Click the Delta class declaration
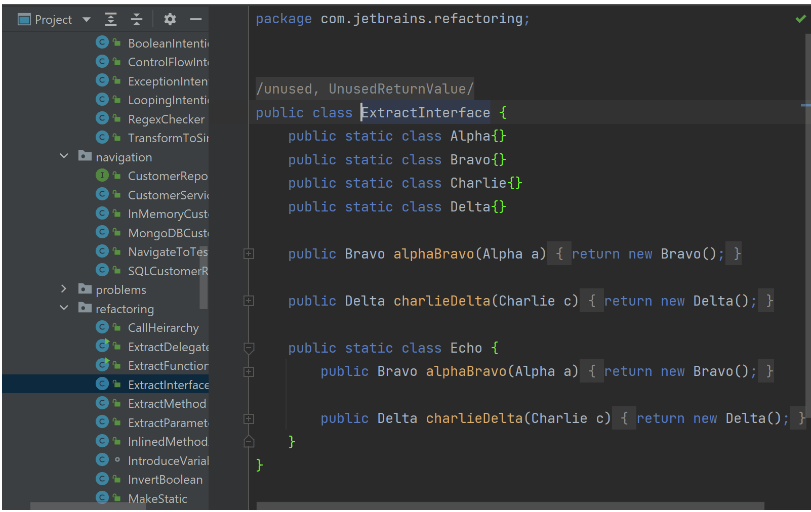The height and width of the screenshot is (512, 811). coord(397,207)
